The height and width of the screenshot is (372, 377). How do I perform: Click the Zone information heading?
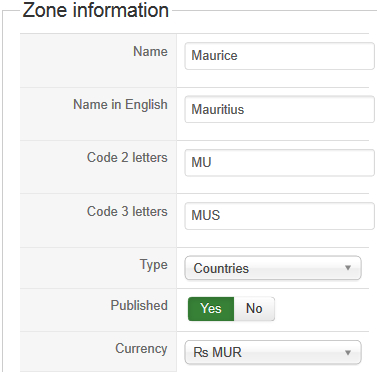[x=96, y=10]
